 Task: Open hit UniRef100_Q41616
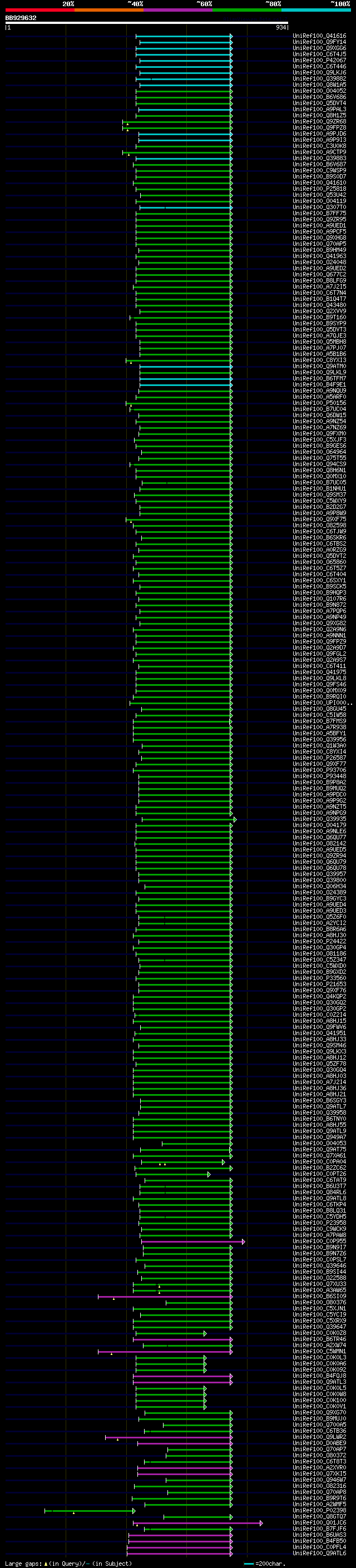319,36
